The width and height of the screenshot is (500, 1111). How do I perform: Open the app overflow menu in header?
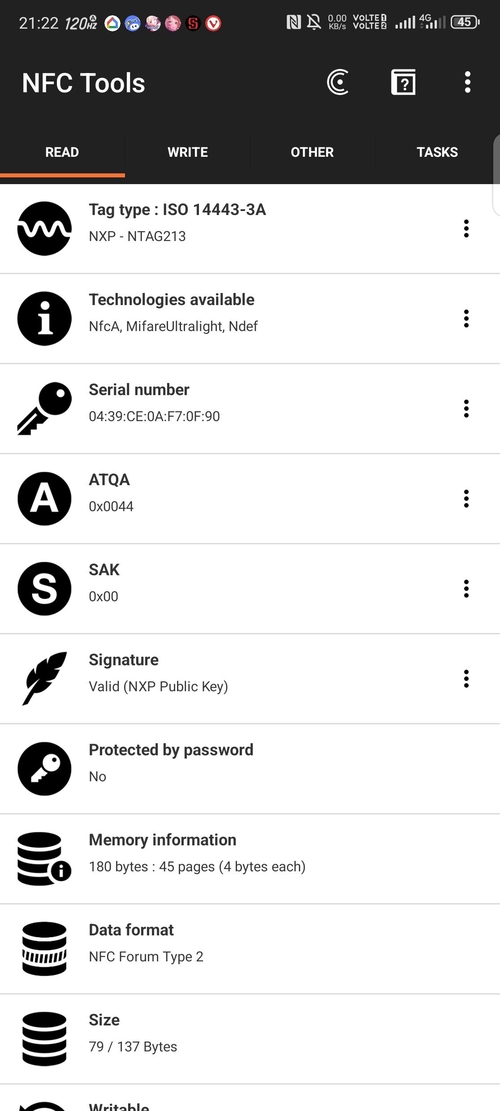click(x=467, y=83)
